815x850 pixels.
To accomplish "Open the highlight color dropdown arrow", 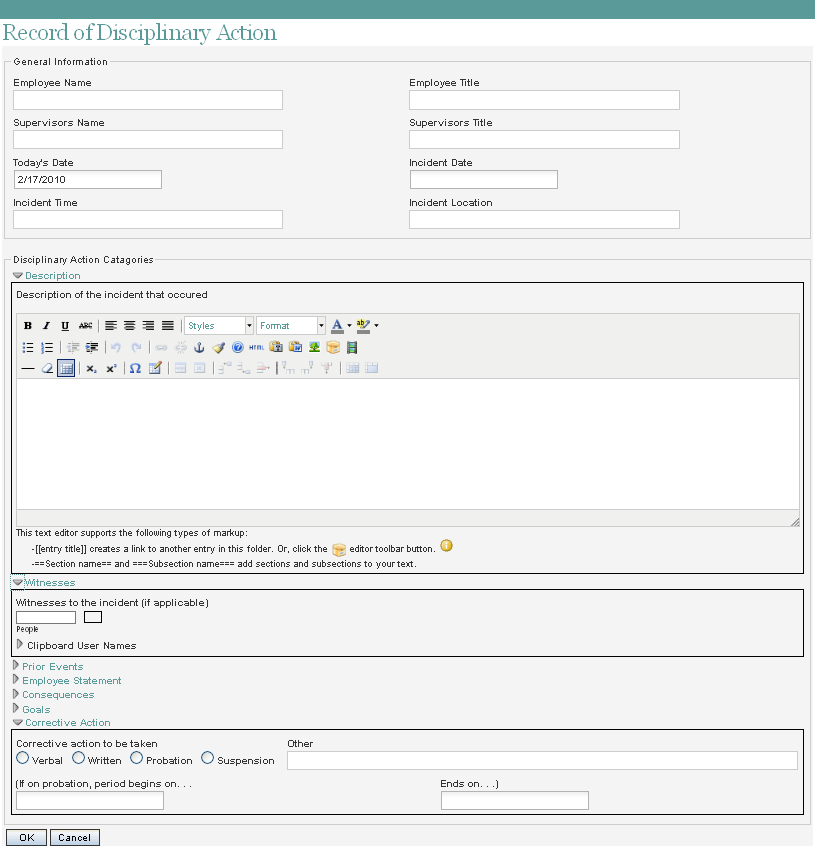I will (376, 326).
